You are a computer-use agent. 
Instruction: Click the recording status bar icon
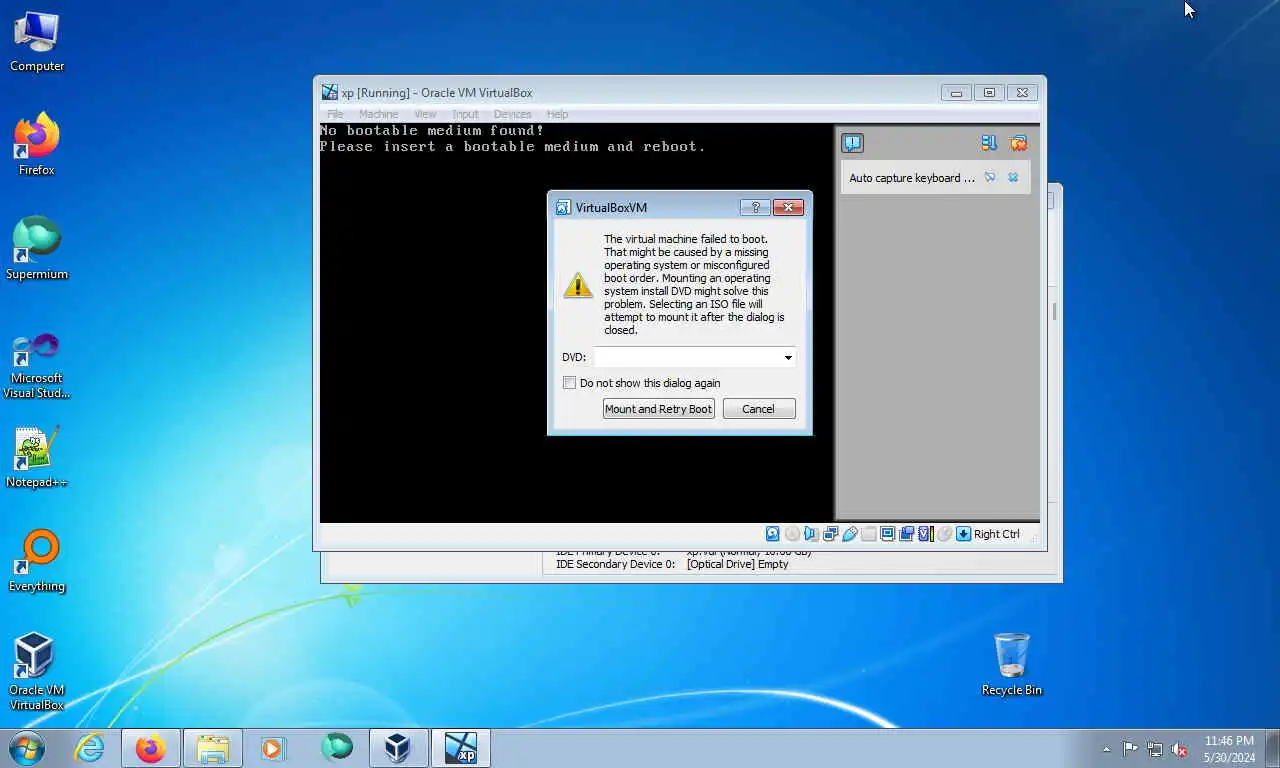(907, 534)
